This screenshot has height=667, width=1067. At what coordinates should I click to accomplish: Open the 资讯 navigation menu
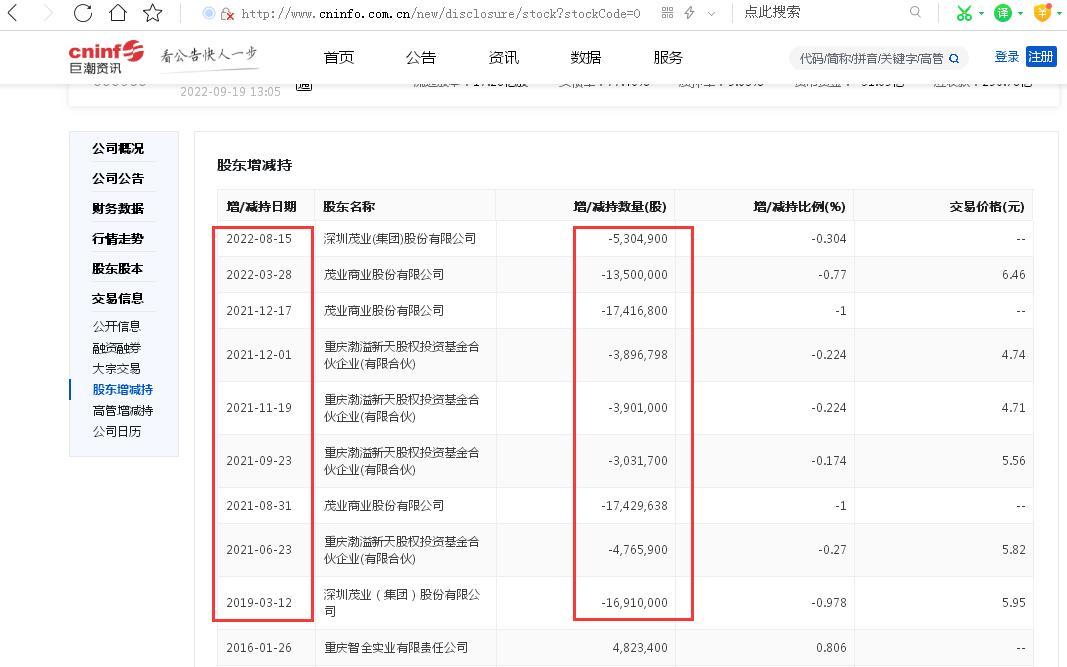click(504, 58)
